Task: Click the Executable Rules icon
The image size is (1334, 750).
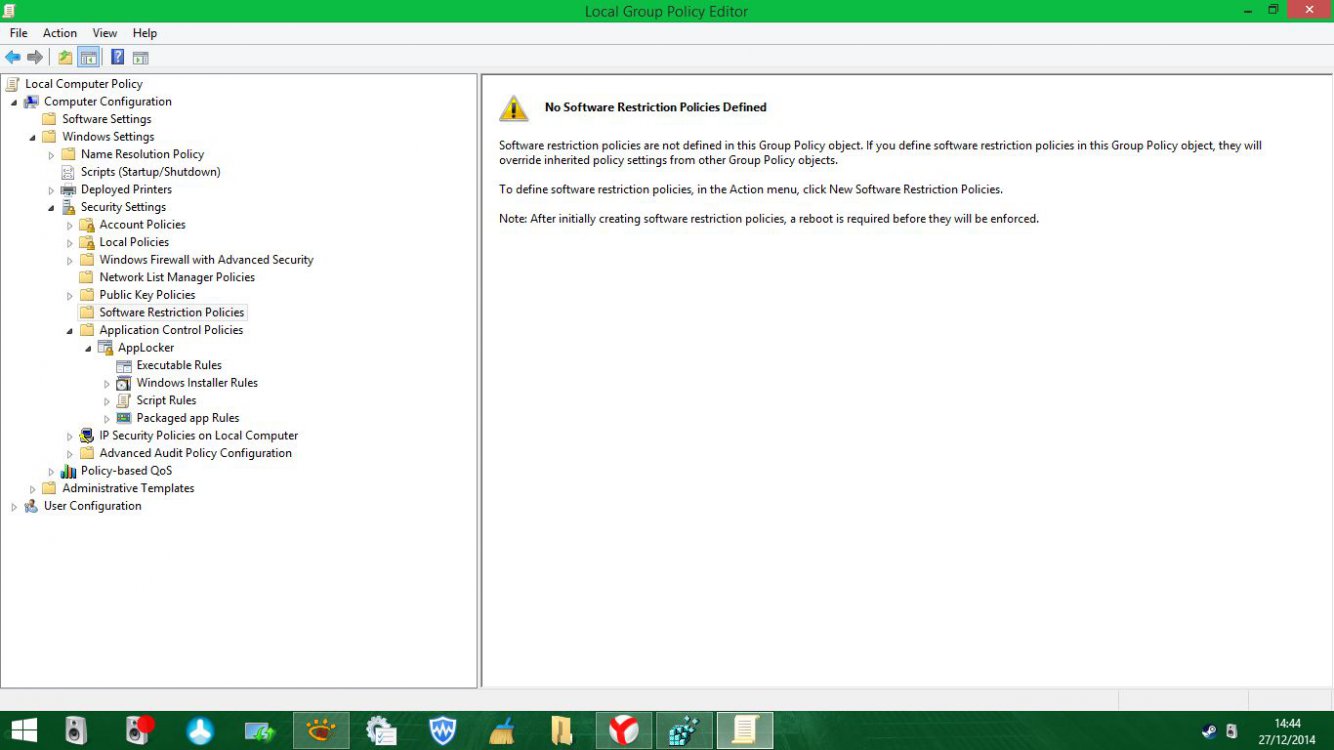Action: (x=124, y=365)
